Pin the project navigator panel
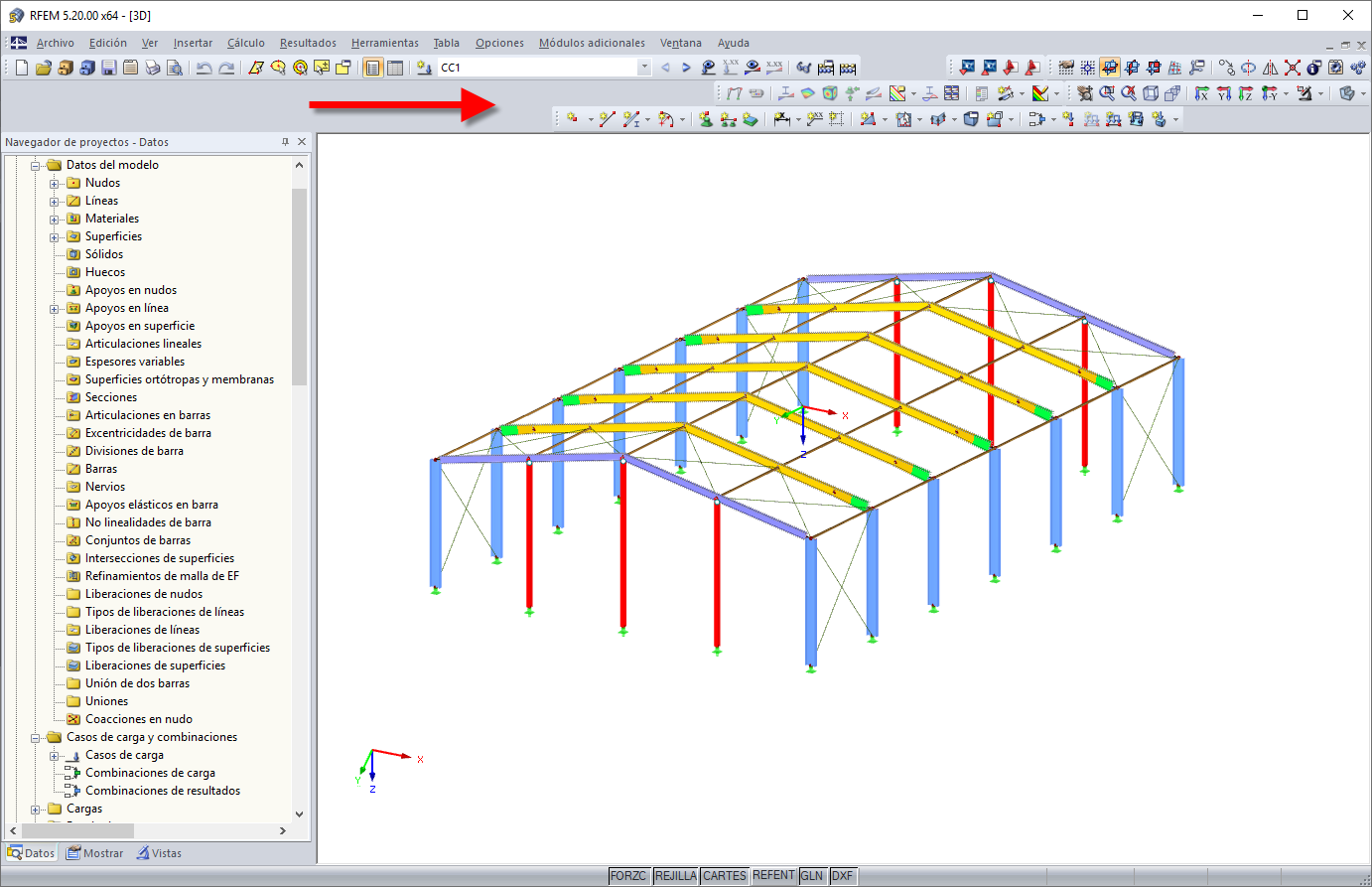Screen dimensions: 1372x887 tap(285, 142)
